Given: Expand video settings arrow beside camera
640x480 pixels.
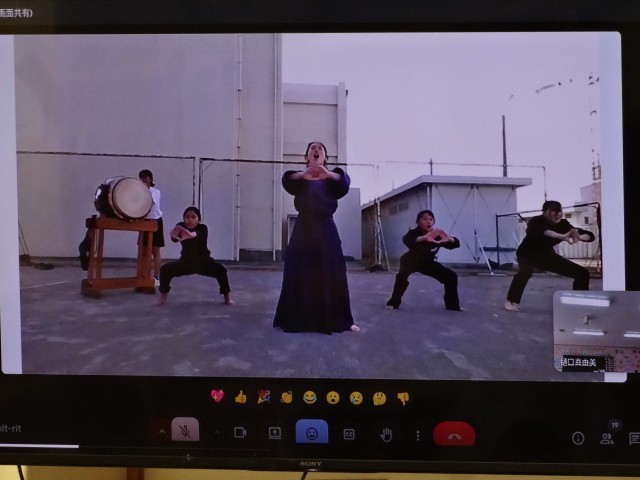Looking at the screenshot, I should 216,433.
